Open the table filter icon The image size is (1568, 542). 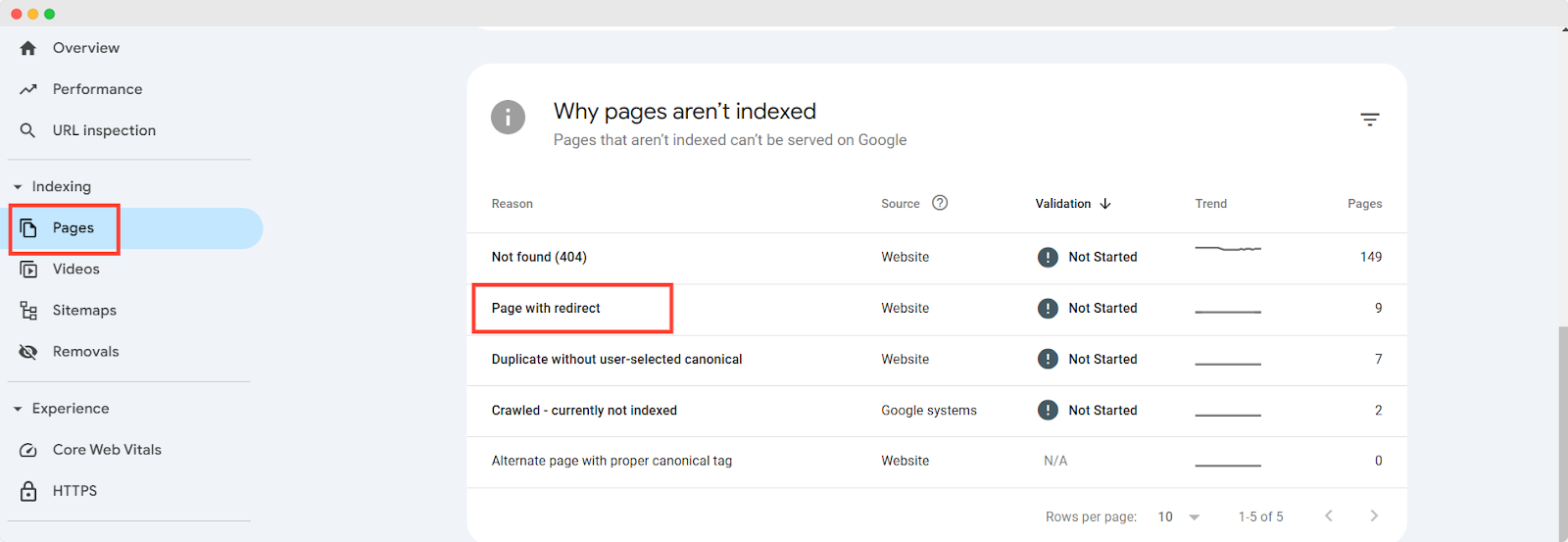[1370, 120]
